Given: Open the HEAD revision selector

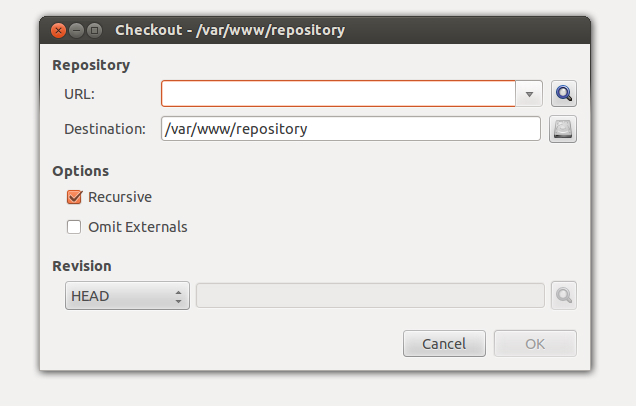Looking at the screenshot, I should click(127, 296).
